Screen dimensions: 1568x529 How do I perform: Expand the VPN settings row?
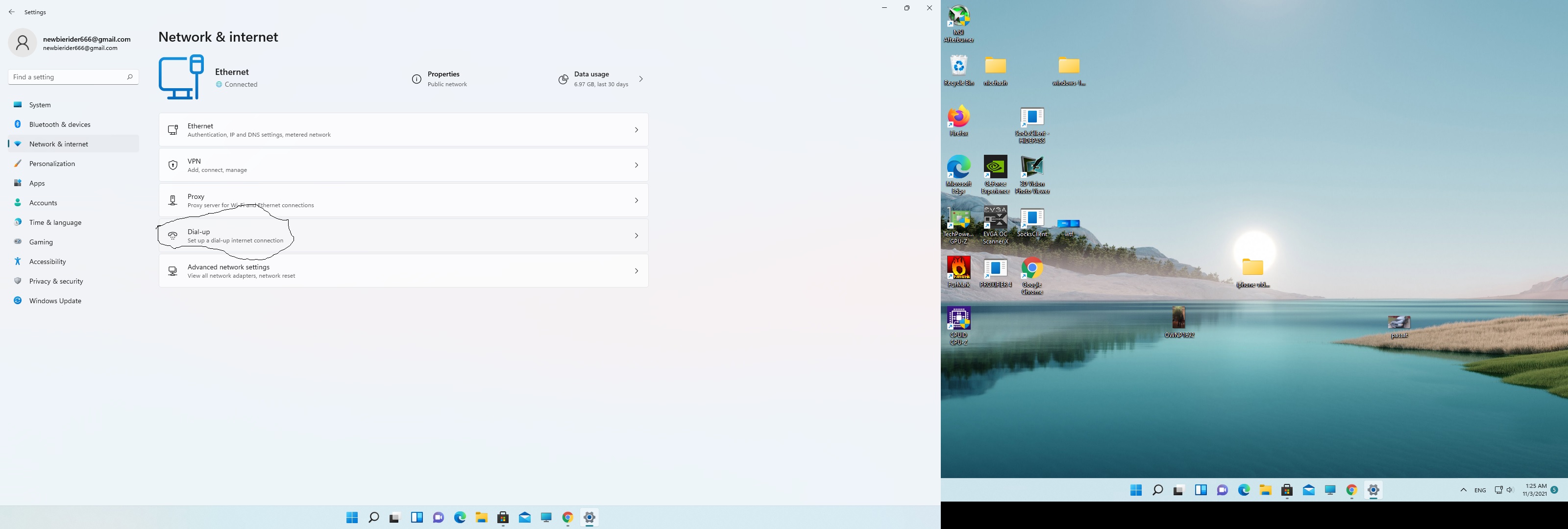point(403,165)
